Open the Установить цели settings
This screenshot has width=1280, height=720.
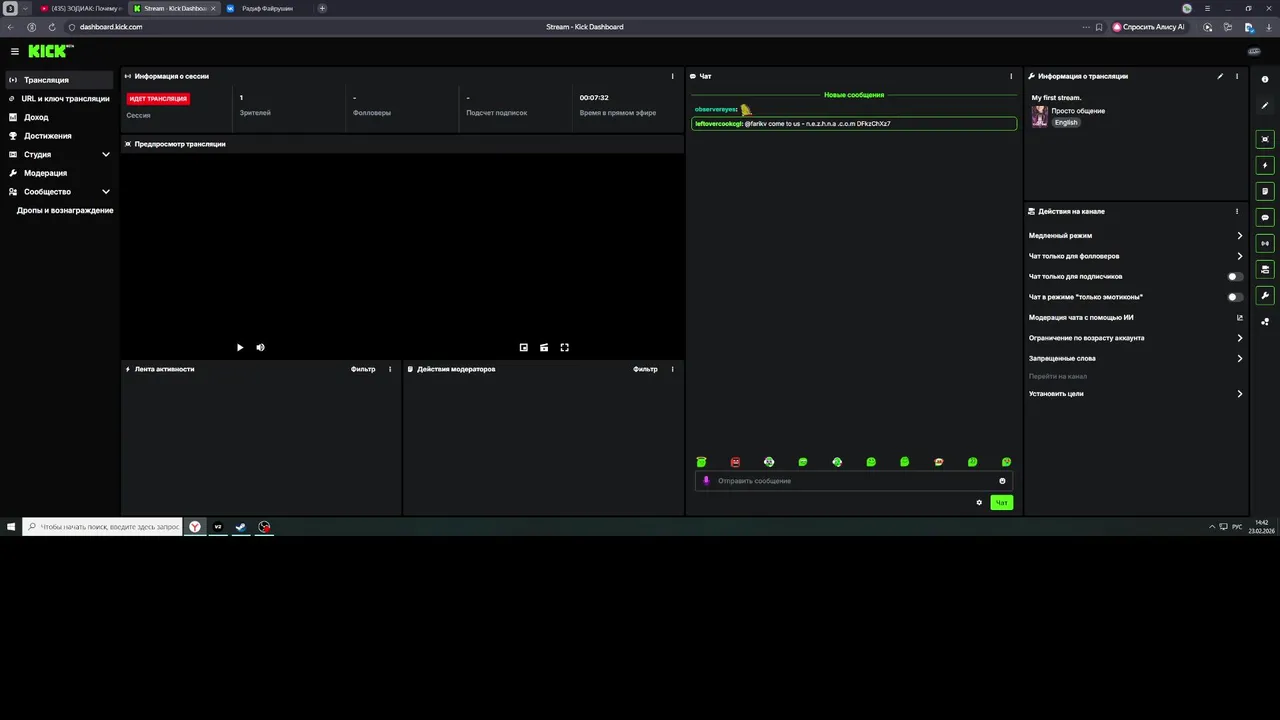tap(1136, 394)
